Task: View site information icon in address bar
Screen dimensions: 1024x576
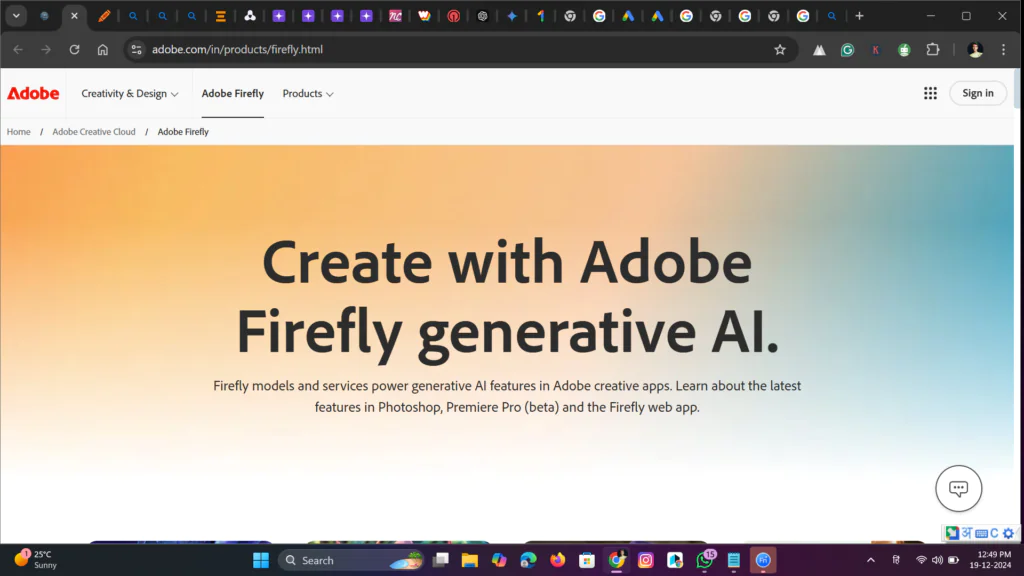Action: pos(136,50)
